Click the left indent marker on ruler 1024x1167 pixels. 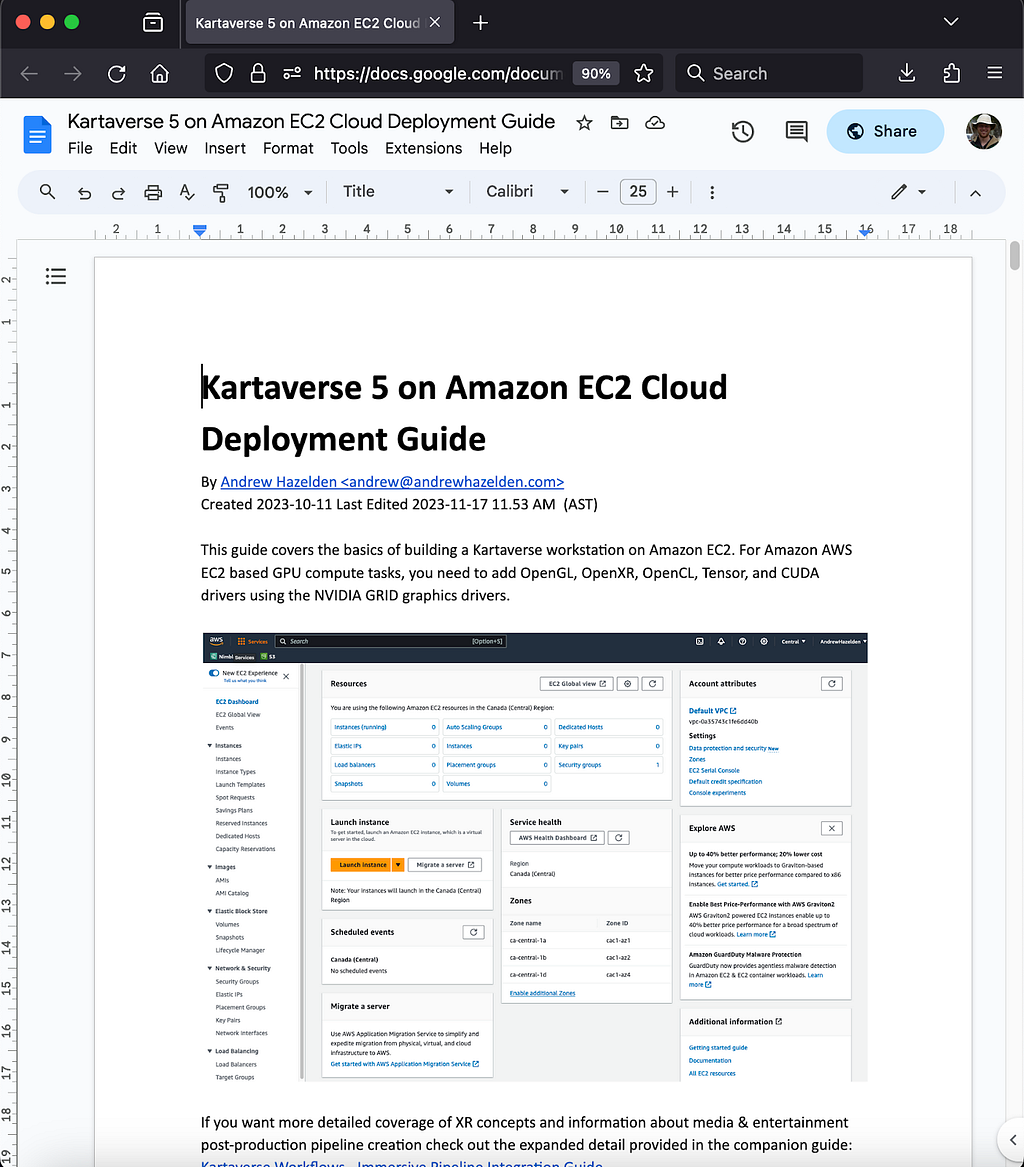199,231
